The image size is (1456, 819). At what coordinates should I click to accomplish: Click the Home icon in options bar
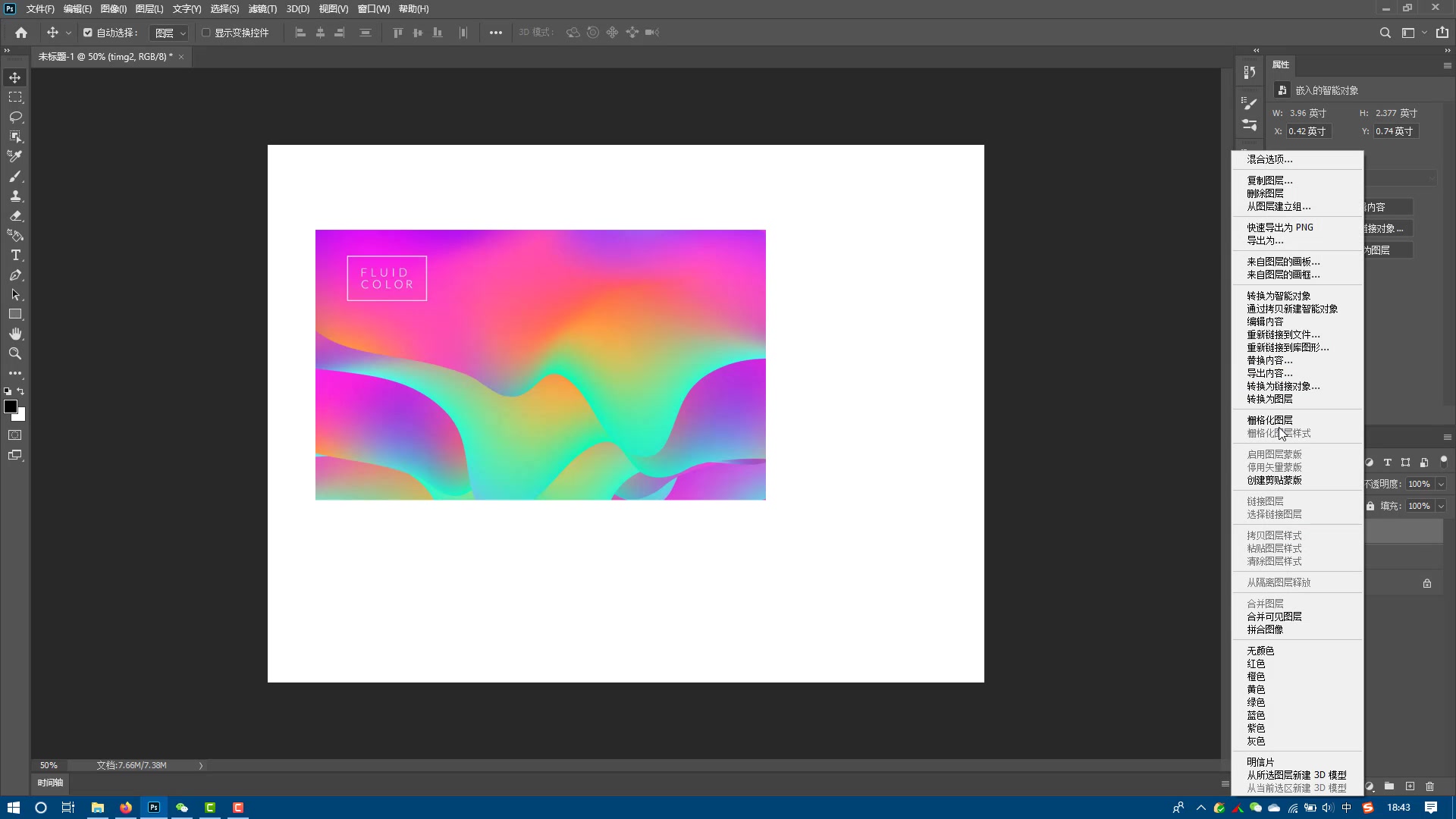click(21, 33)
